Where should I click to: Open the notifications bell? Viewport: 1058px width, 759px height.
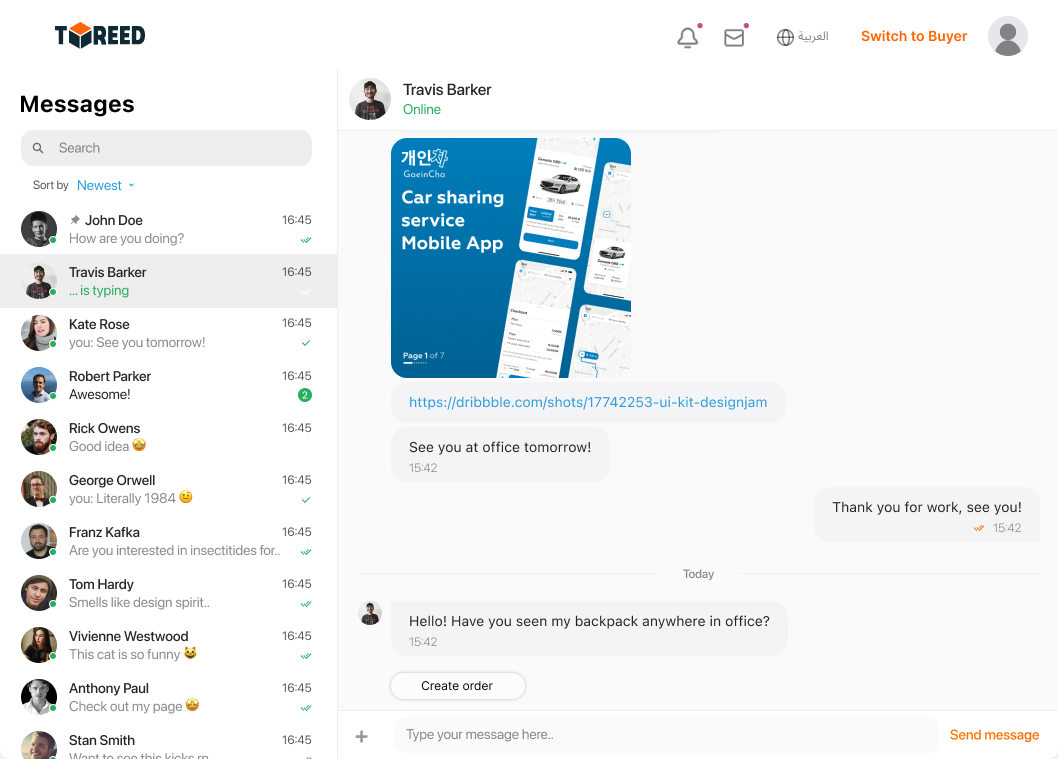(x=688, y=37)
